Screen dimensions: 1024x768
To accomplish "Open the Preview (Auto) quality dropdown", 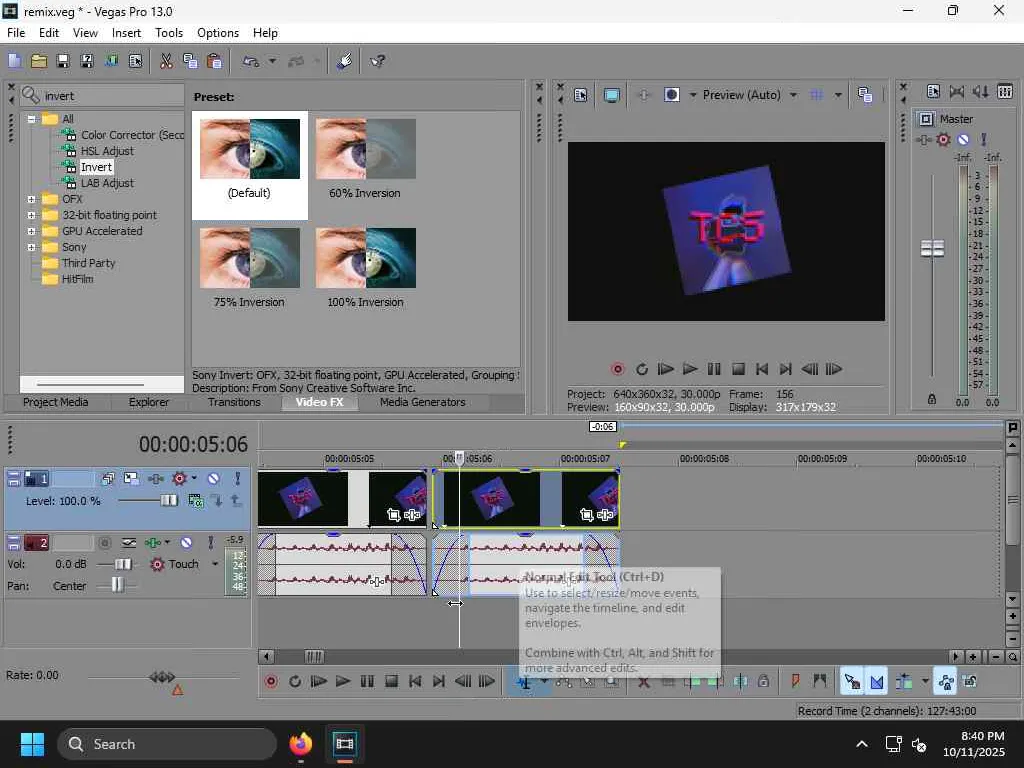I will [750, 95].
